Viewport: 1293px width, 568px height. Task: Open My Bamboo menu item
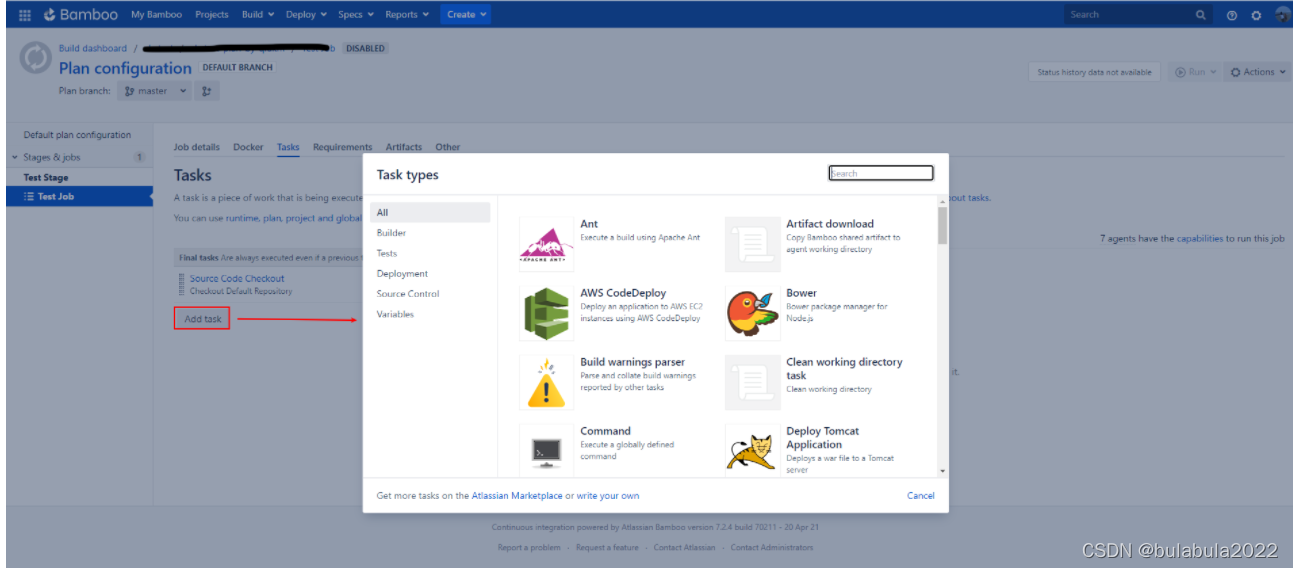pos(157,15)
